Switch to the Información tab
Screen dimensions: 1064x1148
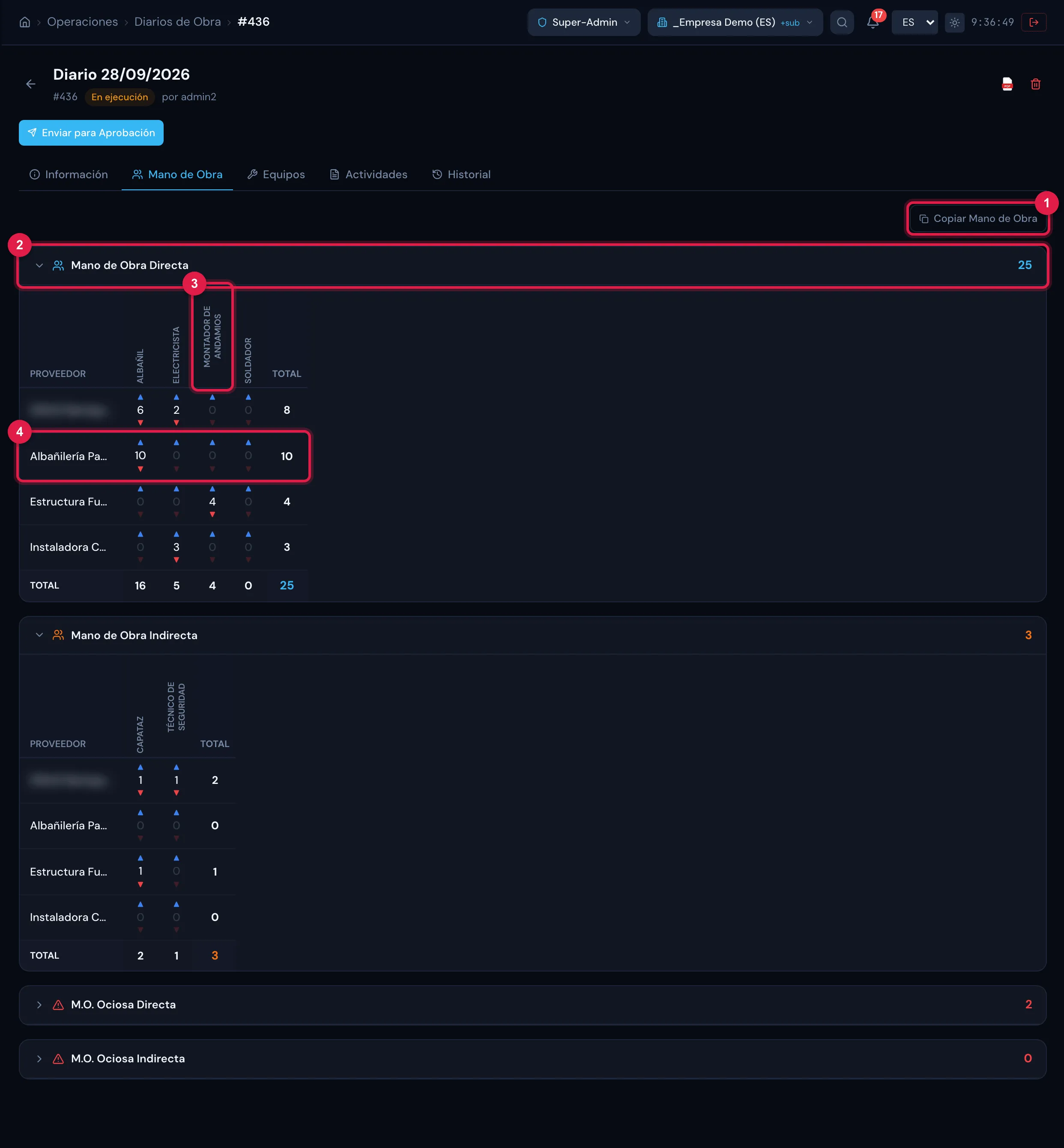[x=69, y=174]
